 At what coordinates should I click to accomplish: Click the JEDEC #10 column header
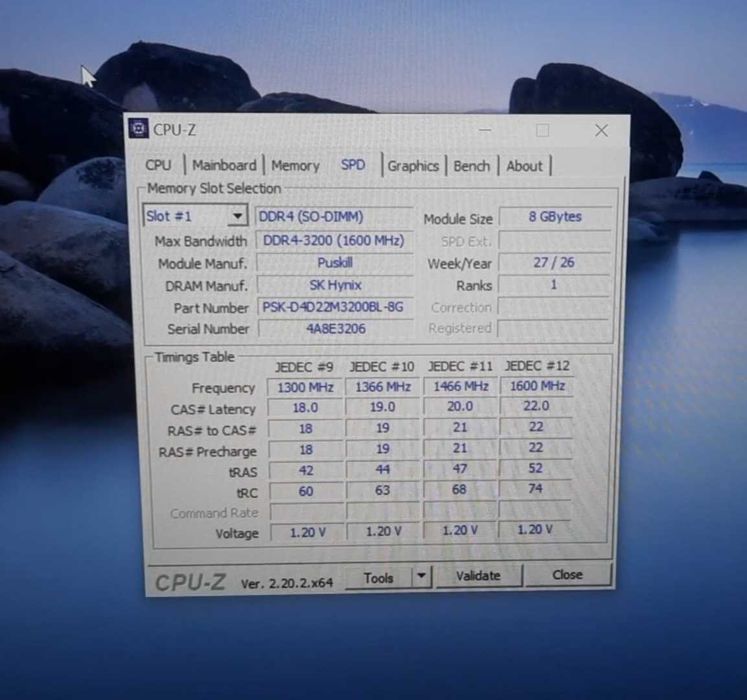(382, 366)
